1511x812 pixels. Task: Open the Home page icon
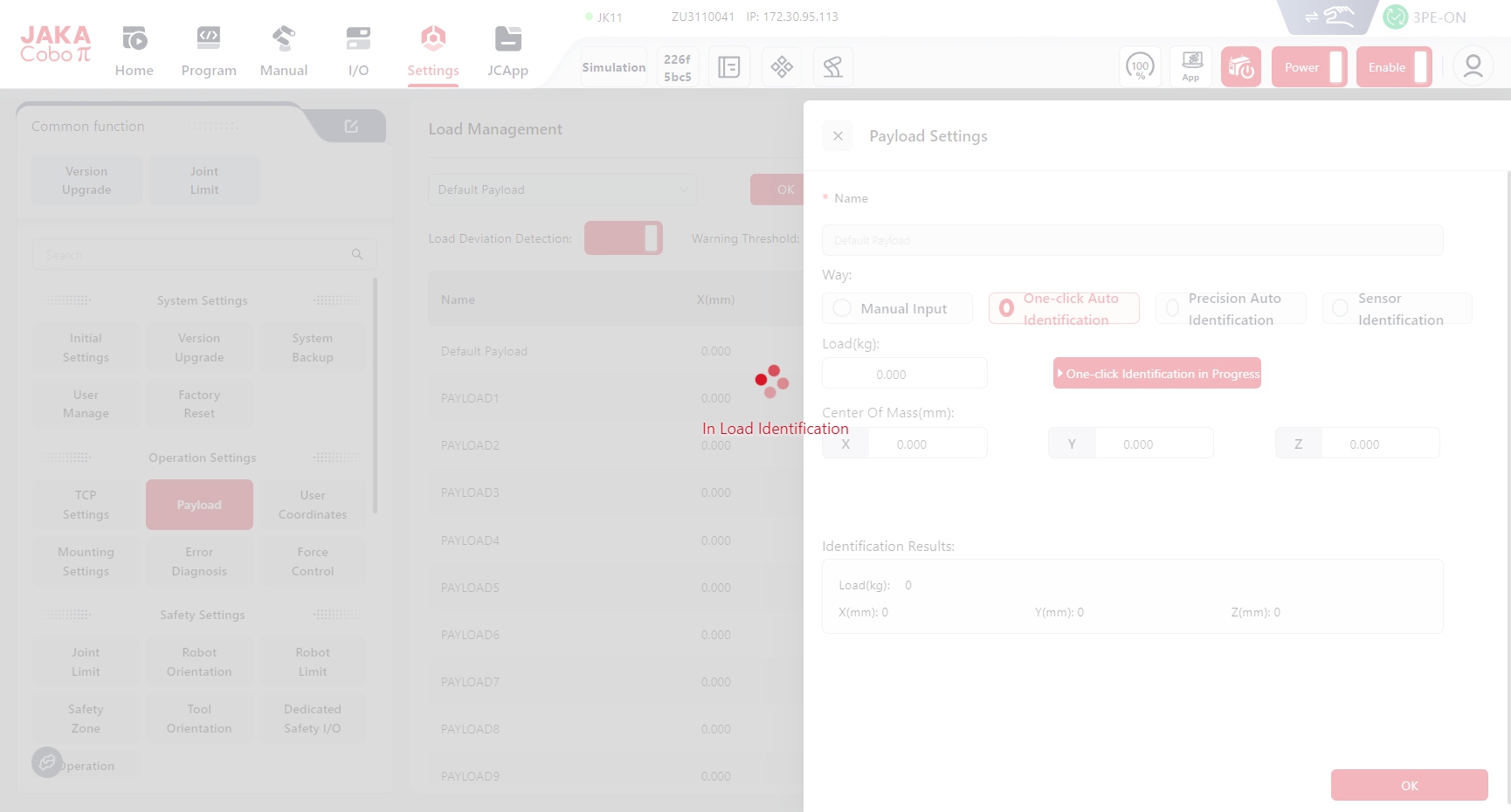click(x=135, y=39)
